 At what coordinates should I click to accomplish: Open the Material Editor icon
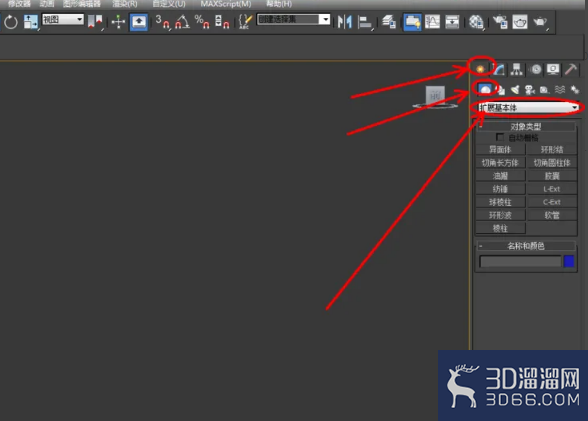[x=476, y=22]
